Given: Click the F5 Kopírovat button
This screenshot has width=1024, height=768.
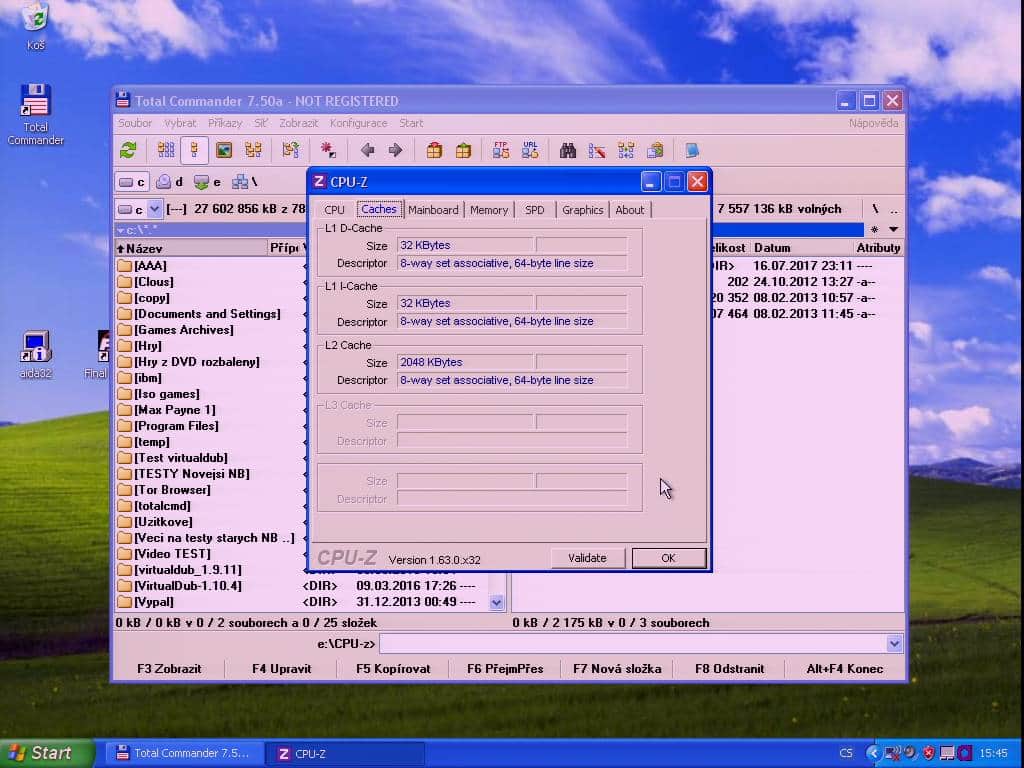Looking at the screenshot, I should pyautogui.click(x=393, y=669).
